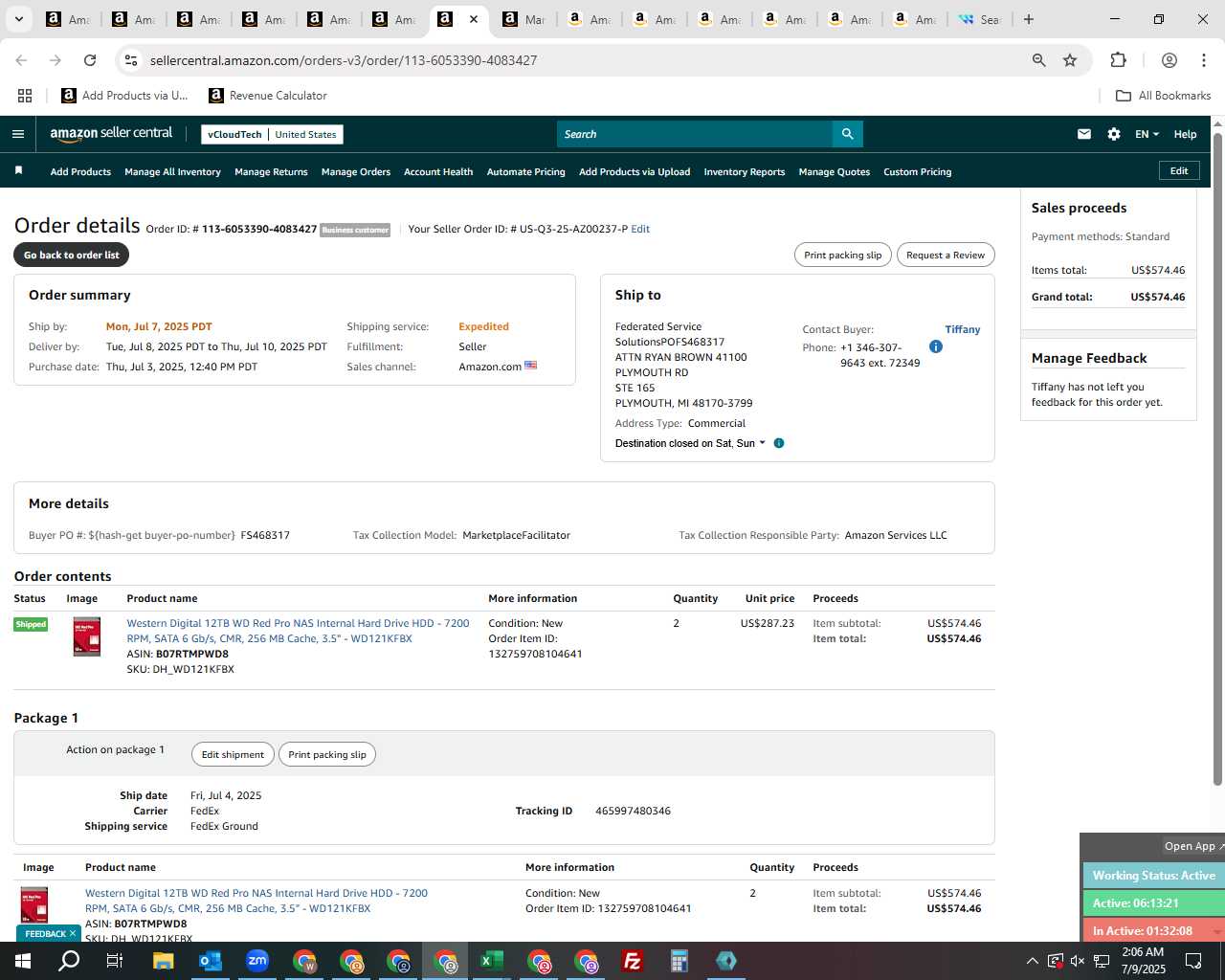Click the info icon next to buyer phone
Screen dimensions: 1225x980
pos(936,346)
